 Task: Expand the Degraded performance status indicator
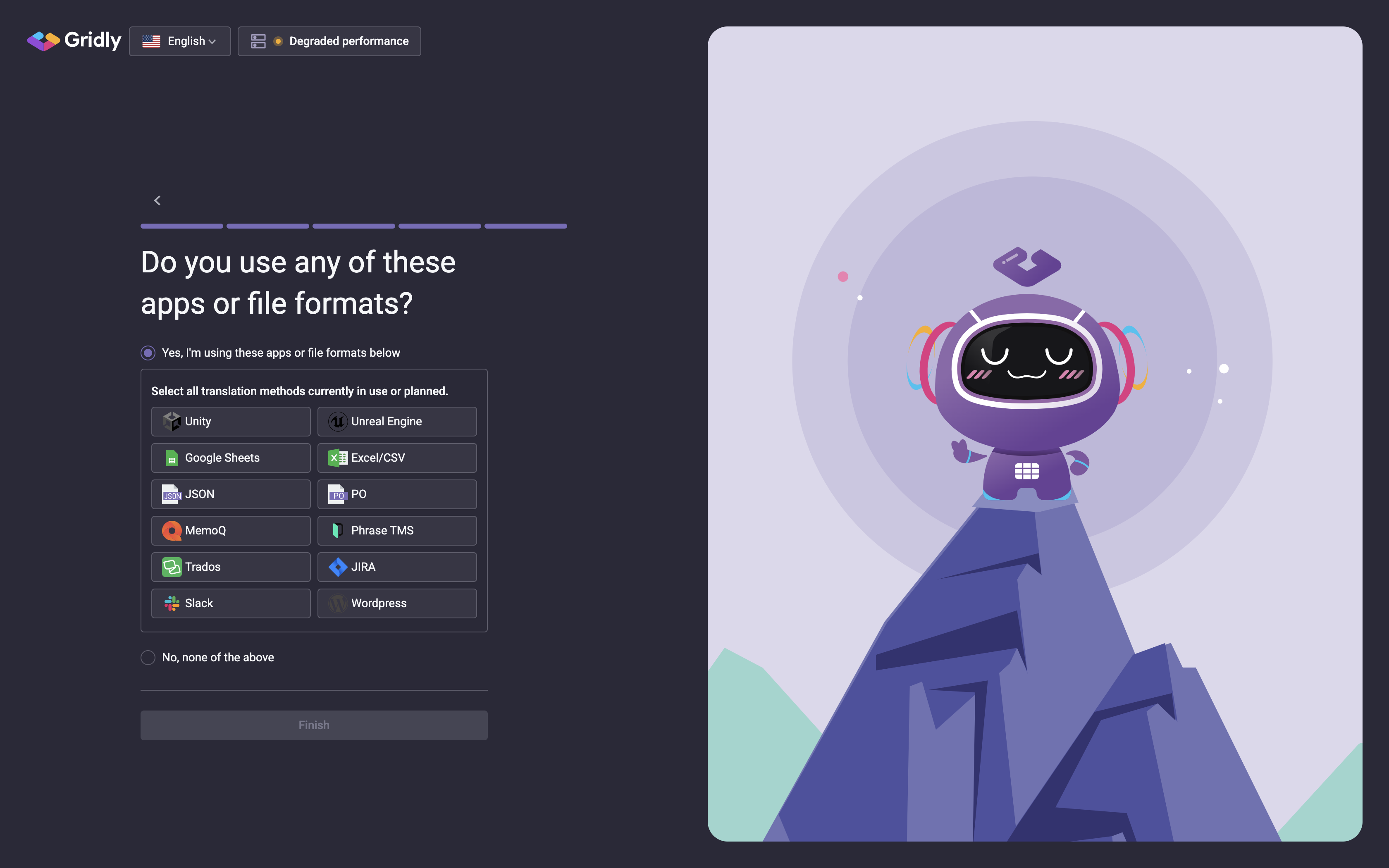pyautogui.click(x=329, y=41)
